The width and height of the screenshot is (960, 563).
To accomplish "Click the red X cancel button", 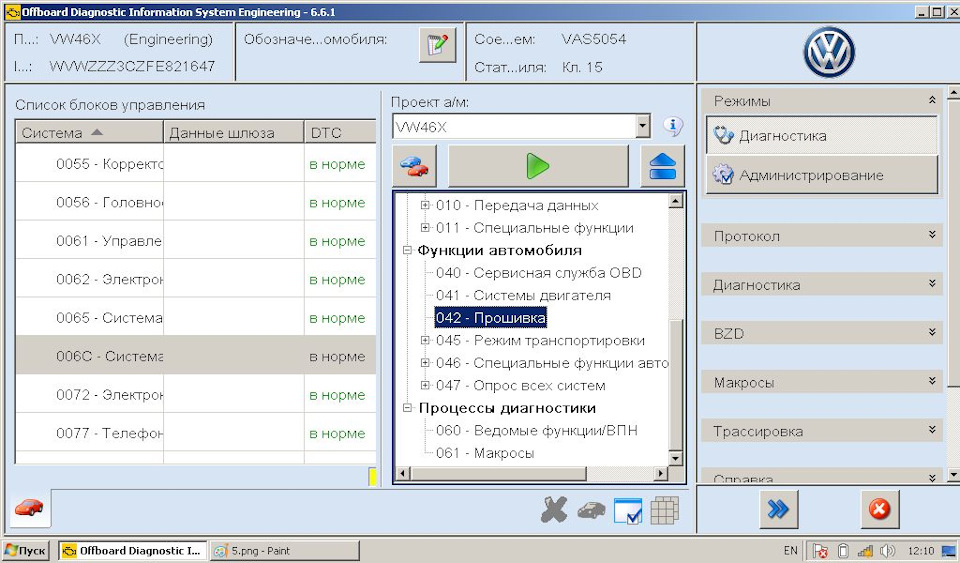I will pos(879,509).
